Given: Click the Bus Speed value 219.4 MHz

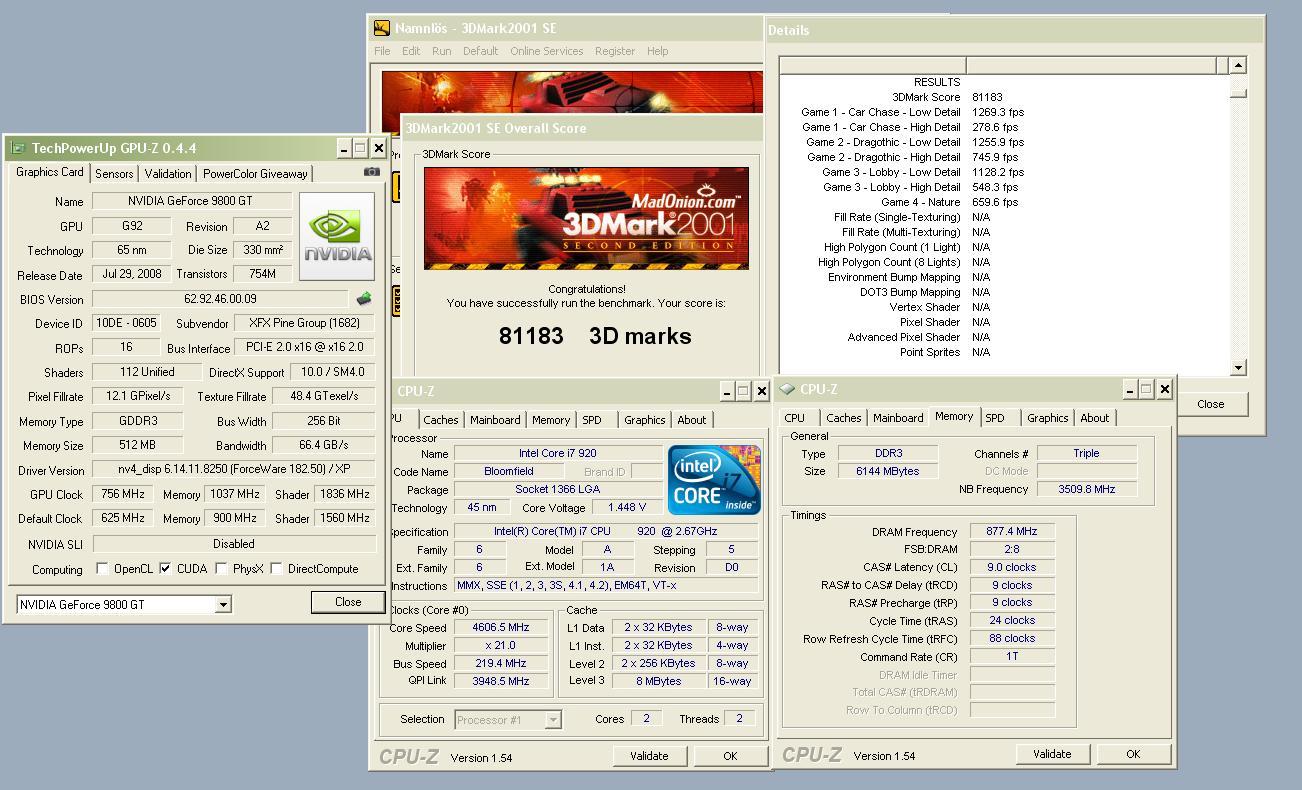Looking at the screenshot, I should (501, 664).
